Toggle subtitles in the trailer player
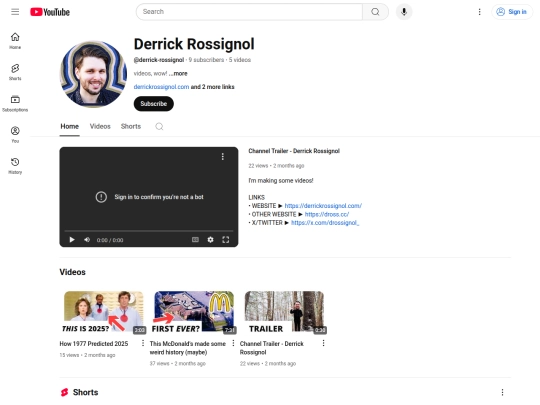540x405 pixels. (195, 240)
